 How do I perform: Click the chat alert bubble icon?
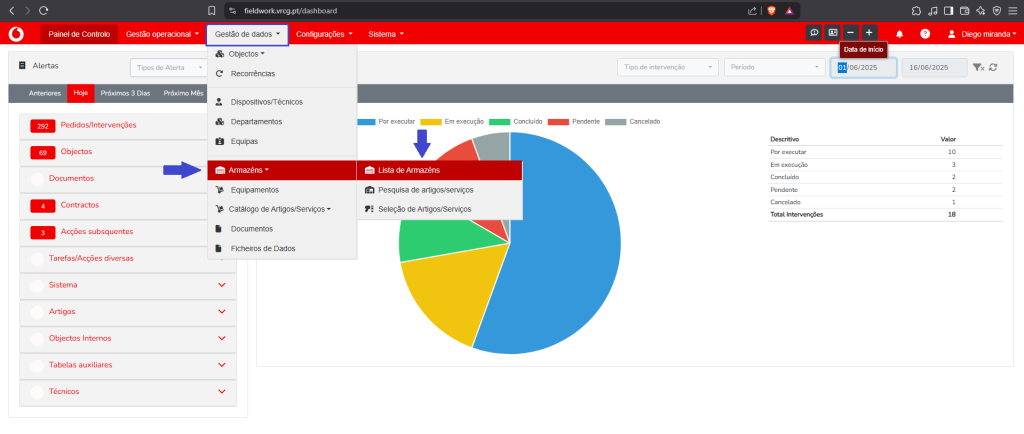[814, 33]
